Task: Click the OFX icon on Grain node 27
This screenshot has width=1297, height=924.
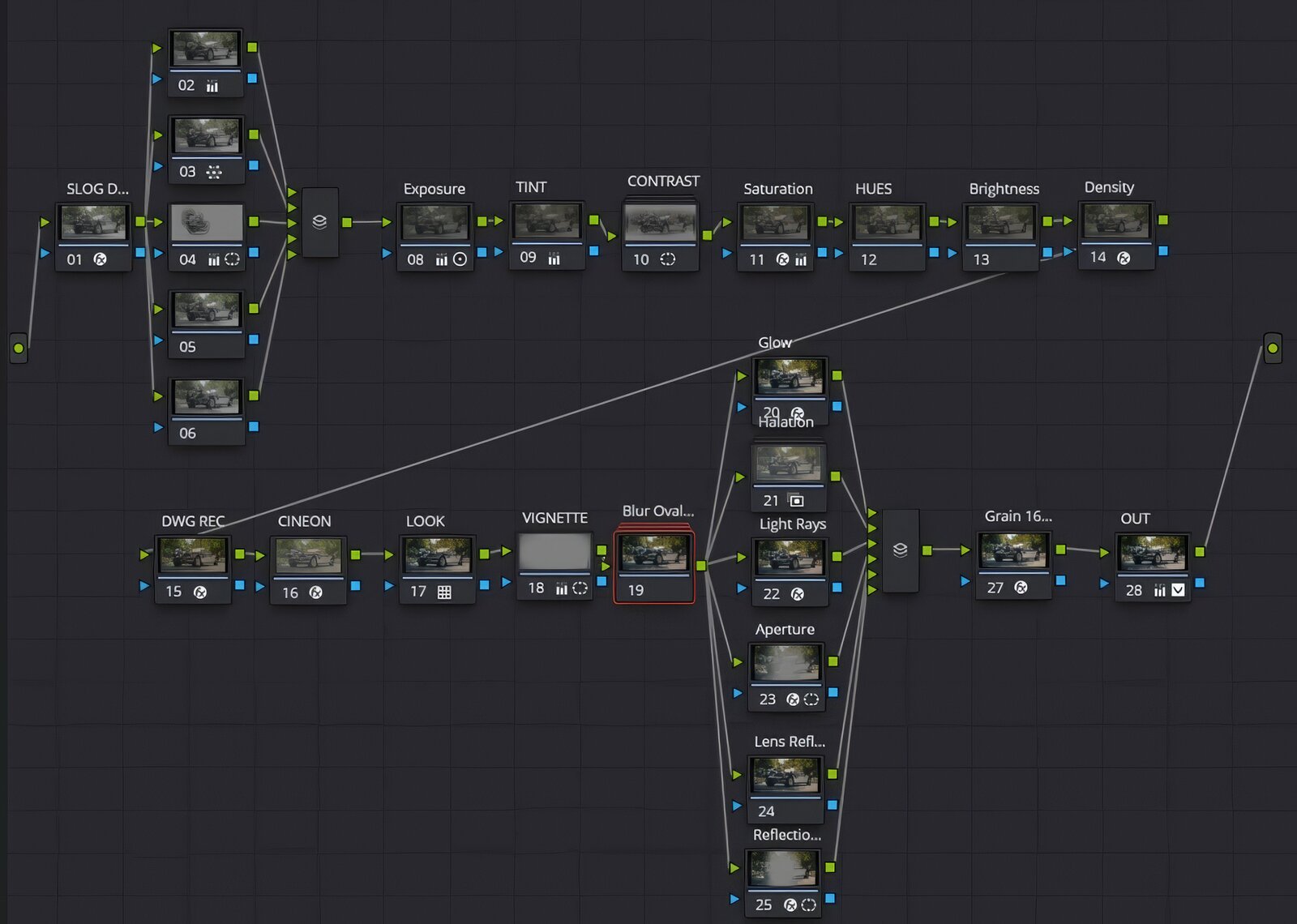Action: click(1021, 588)
